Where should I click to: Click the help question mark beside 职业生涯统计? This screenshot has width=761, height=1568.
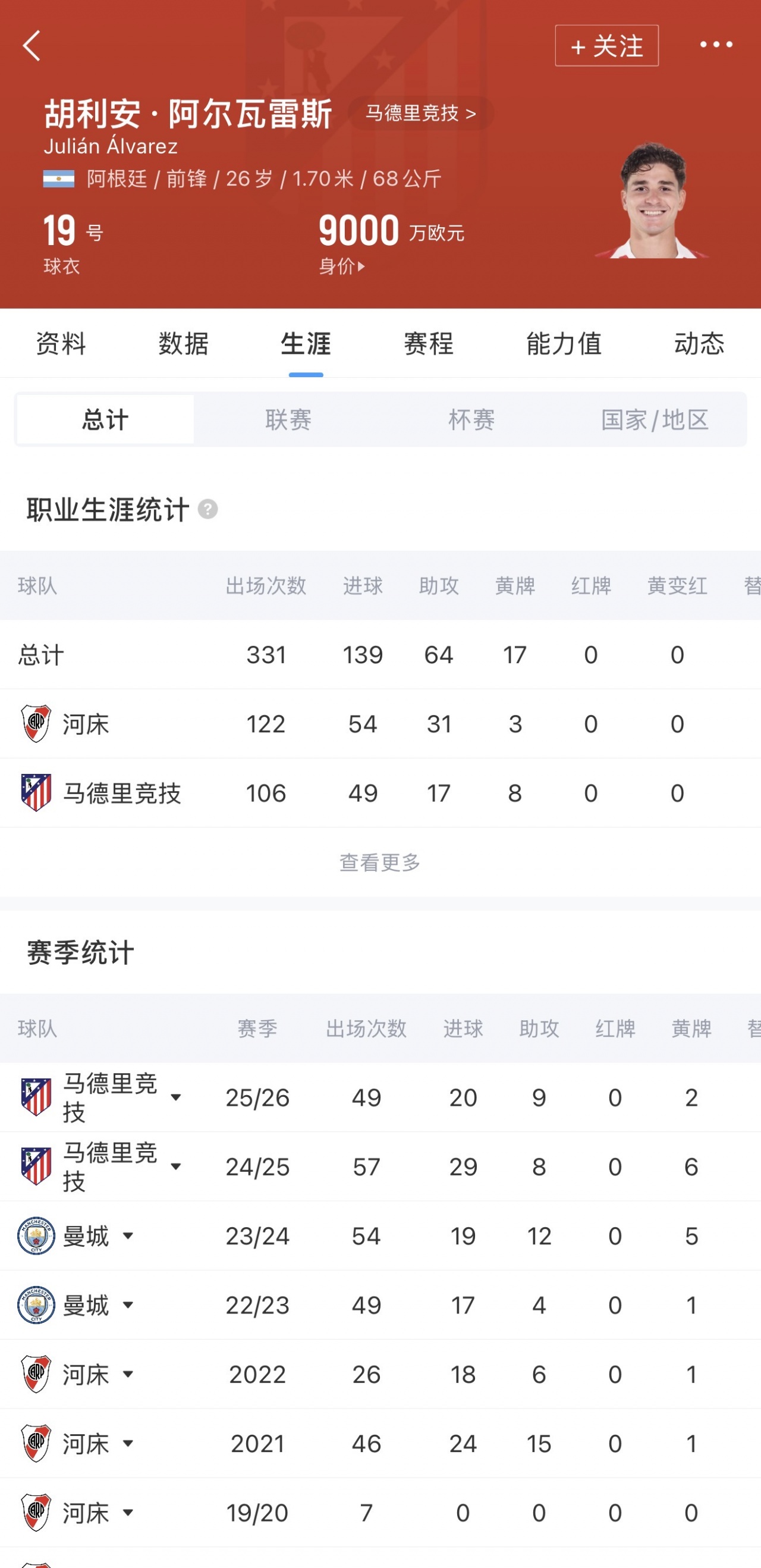coord(208,509)
